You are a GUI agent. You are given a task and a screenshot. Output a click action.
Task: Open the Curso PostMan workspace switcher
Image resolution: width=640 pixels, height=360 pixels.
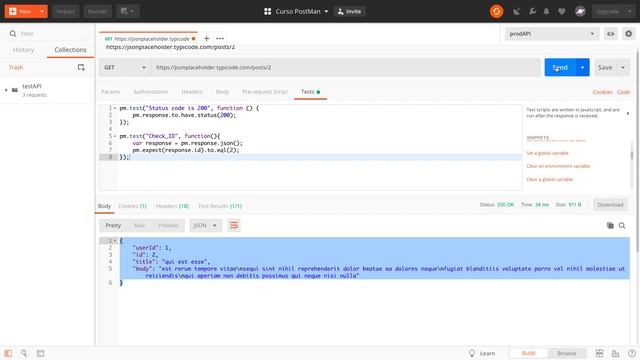click(296, 11)
